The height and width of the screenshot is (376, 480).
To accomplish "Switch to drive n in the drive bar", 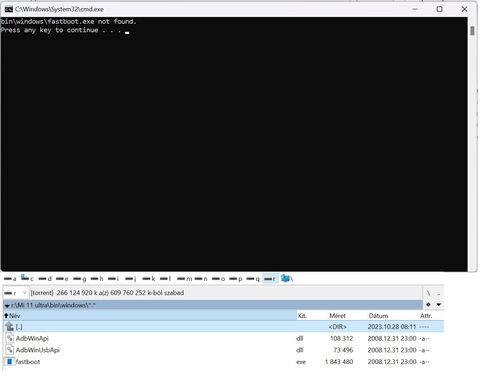I will pos(201,279).
